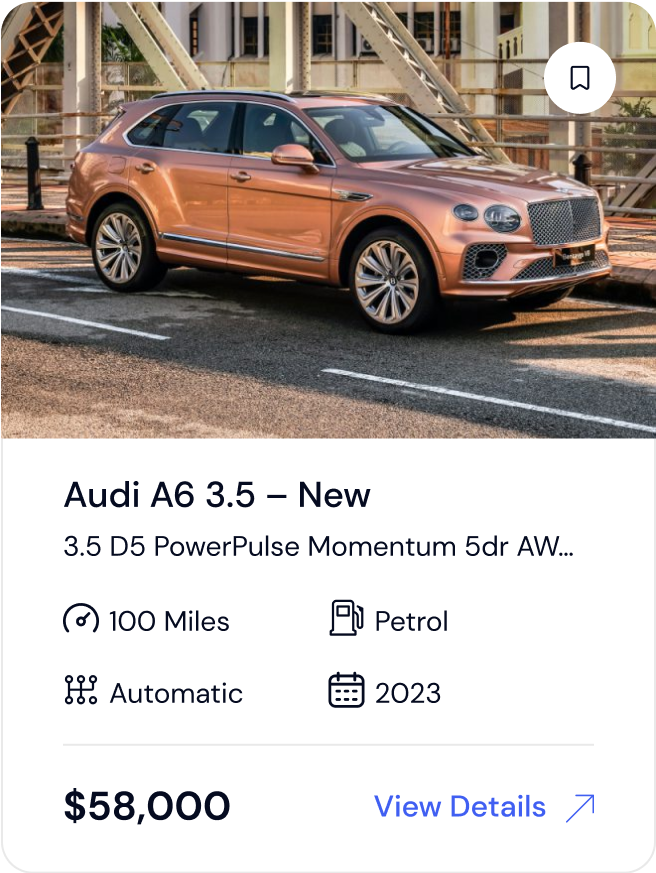
Task: Click the front wheel in the photo
Action: (x=388, y=281)
